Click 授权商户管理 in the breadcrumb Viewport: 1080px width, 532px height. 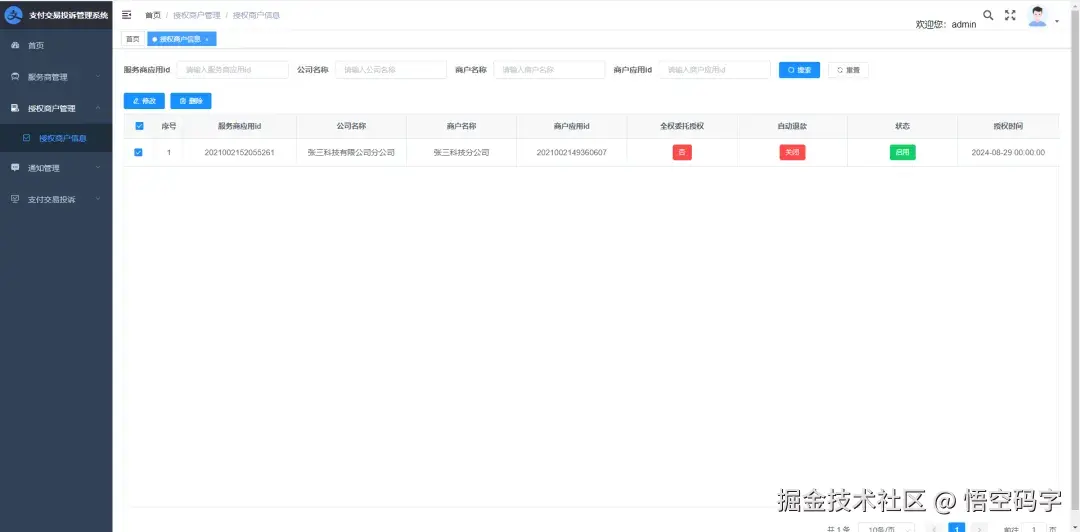point(197,15)
